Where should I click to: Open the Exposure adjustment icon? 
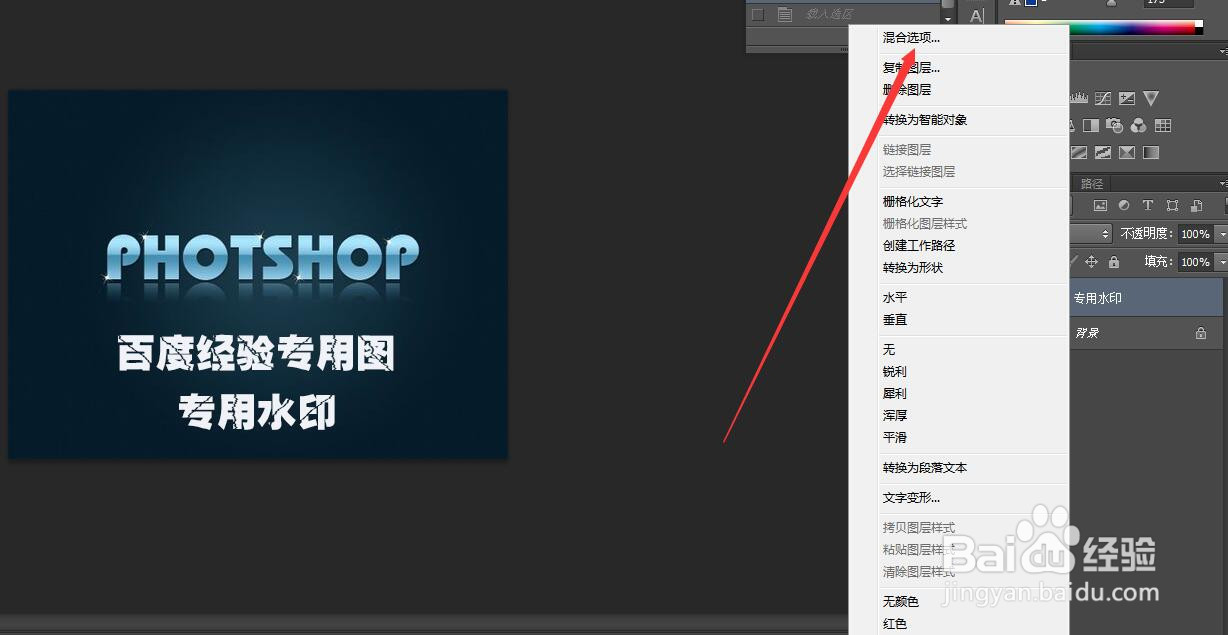(1126, 98)
